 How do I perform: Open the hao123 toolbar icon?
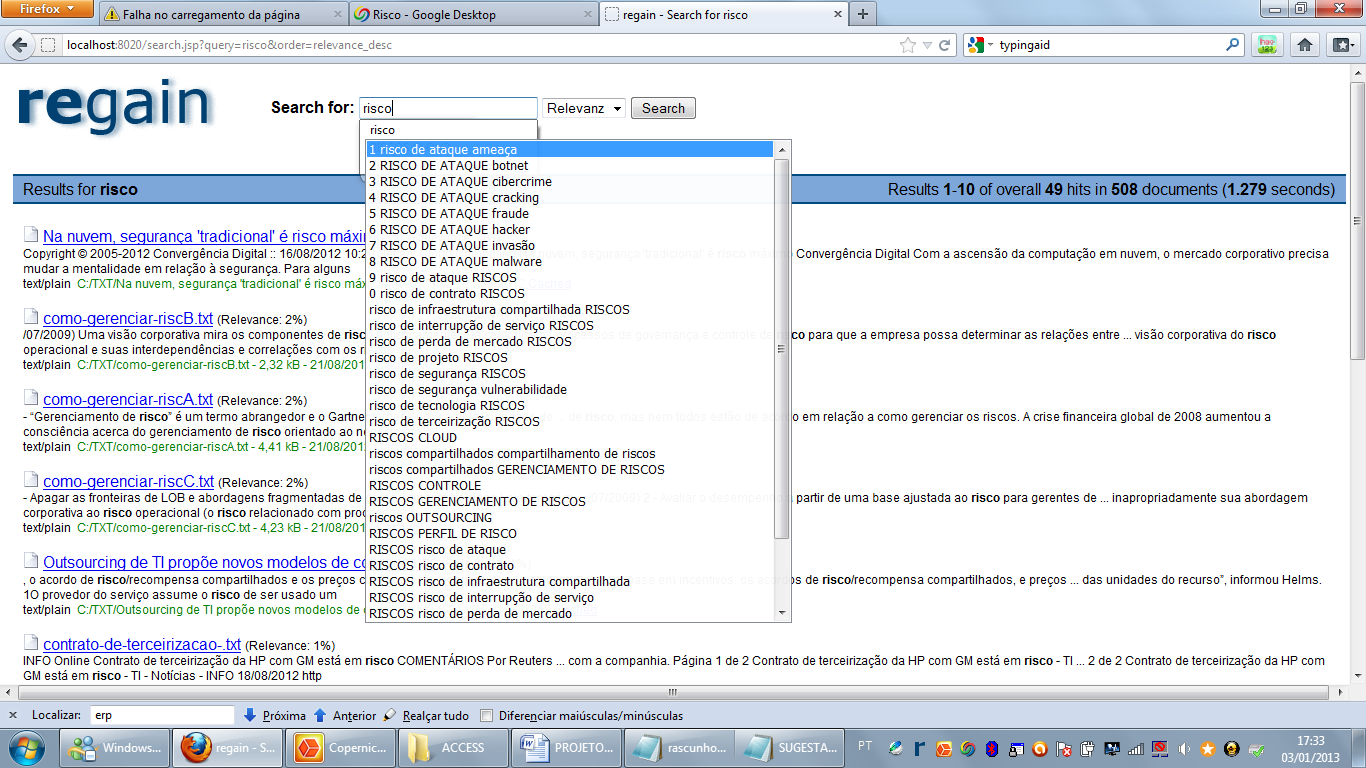[1267, 45]
